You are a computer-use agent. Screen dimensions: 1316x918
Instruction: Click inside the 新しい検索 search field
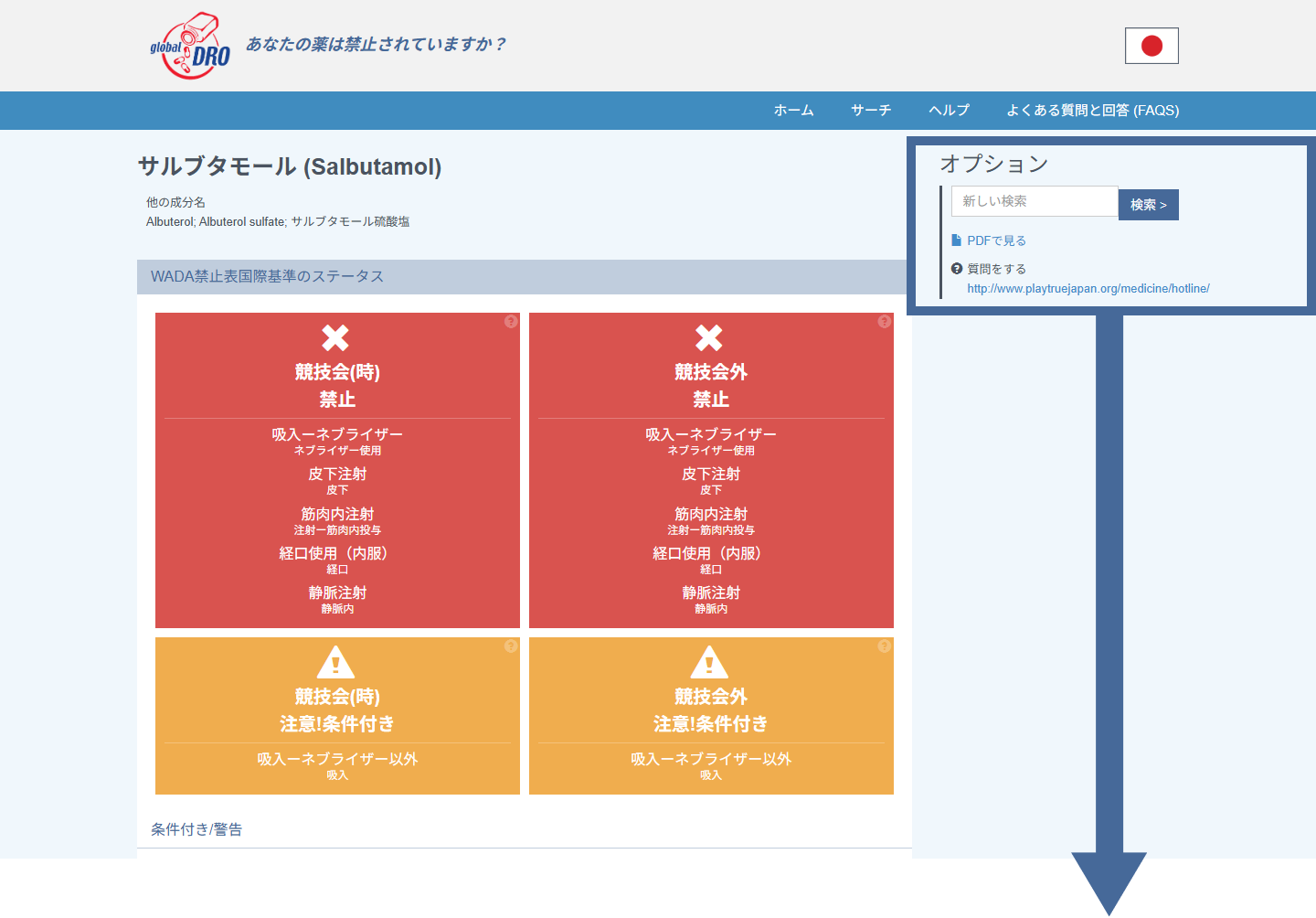1033,201
